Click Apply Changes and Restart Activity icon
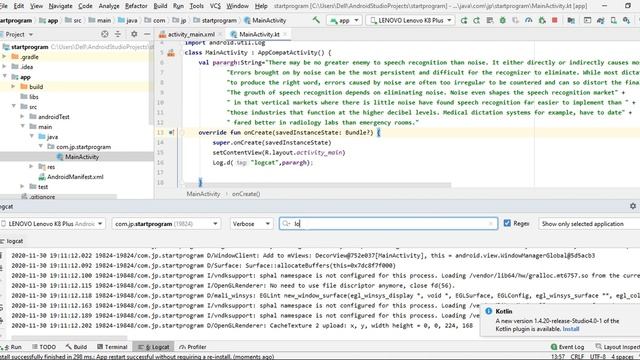The image size is (640, 360). tap(477, 20)
